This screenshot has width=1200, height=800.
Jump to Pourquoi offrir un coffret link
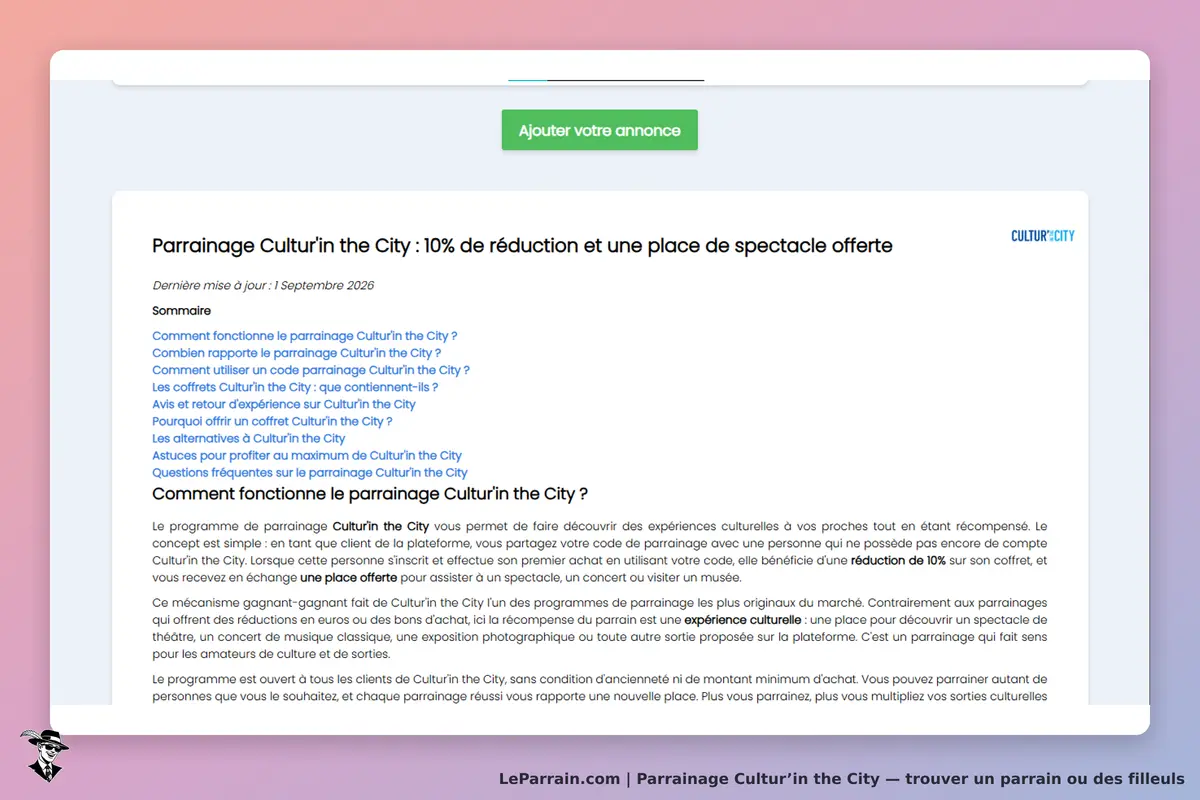pos(272,421)
